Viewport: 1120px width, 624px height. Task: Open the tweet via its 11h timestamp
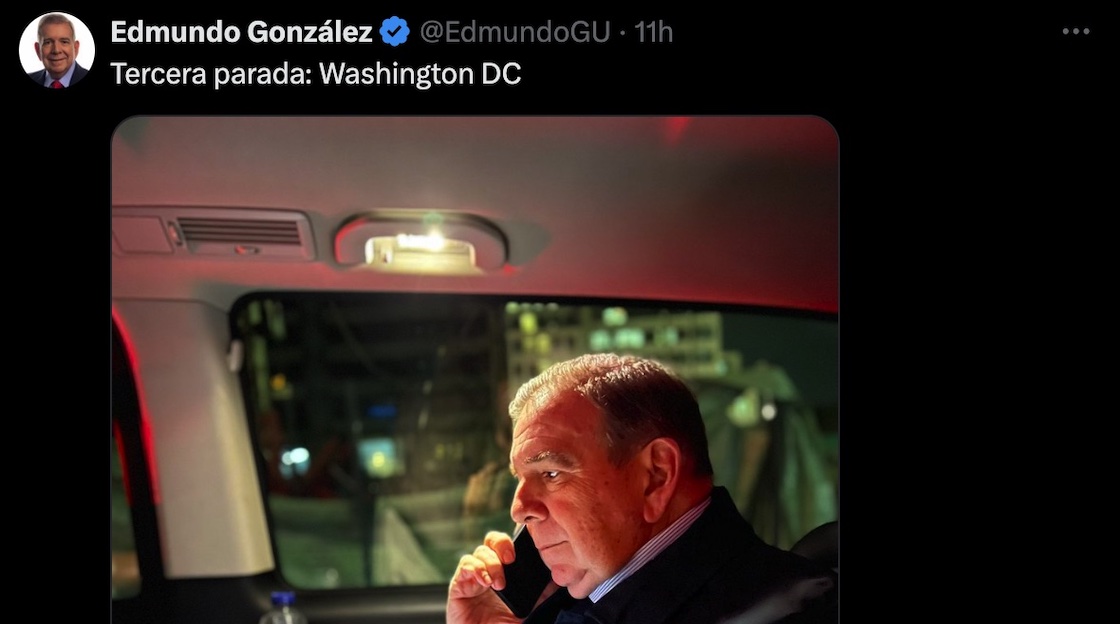(x=654, y=32)
